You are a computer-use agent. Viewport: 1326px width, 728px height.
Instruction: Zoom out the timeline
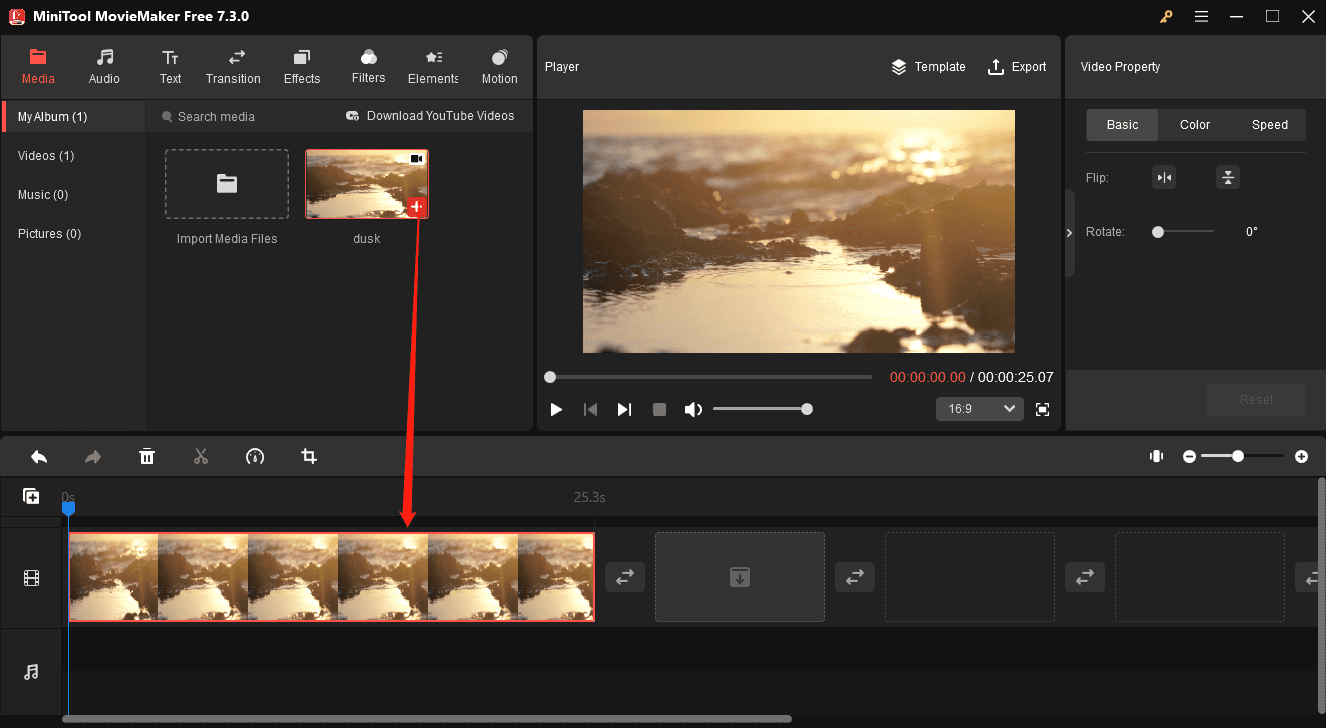pos(1189,456)
